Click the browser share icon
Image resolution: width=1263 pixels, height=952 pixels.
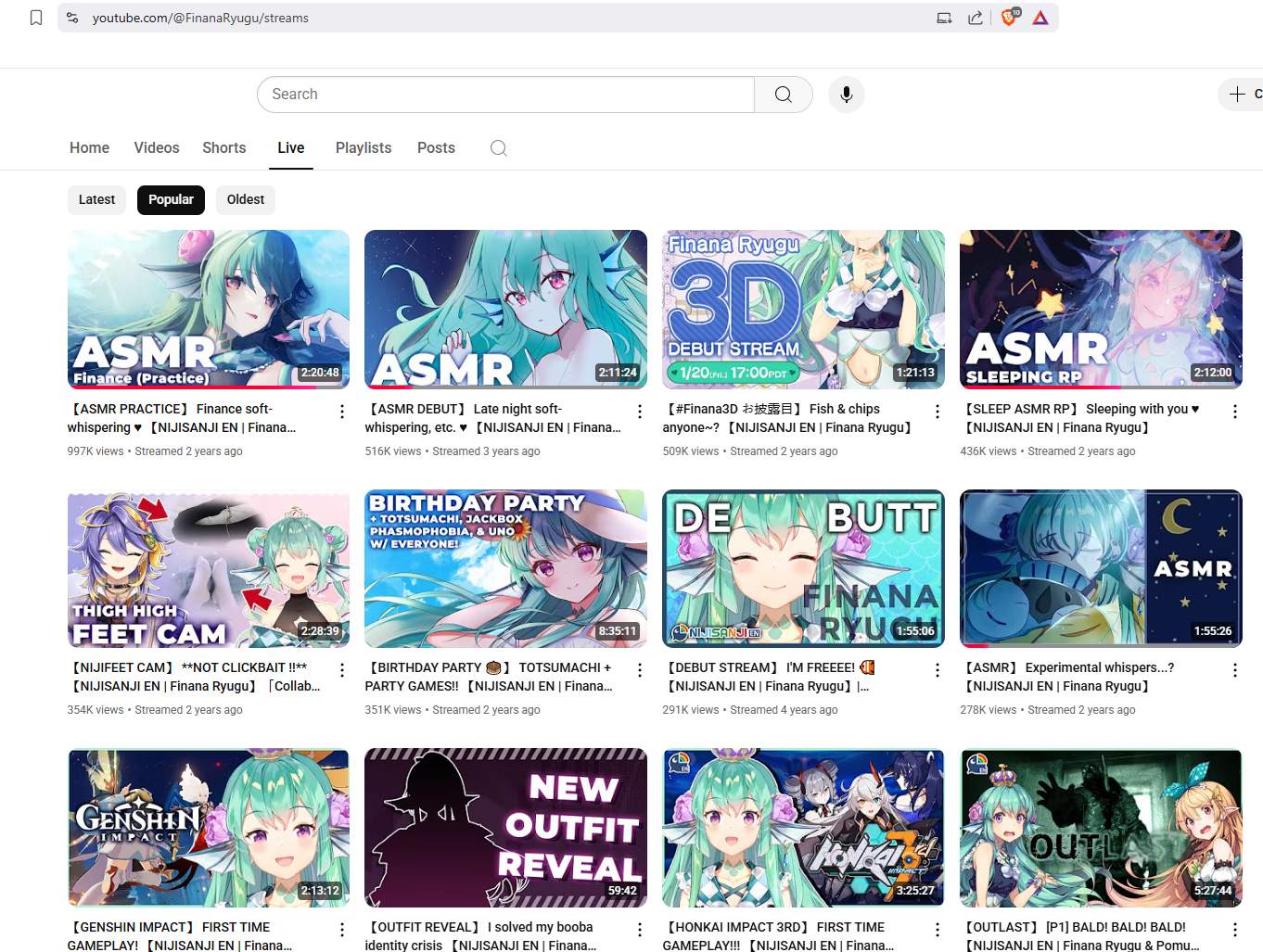(x=976, y=18)
